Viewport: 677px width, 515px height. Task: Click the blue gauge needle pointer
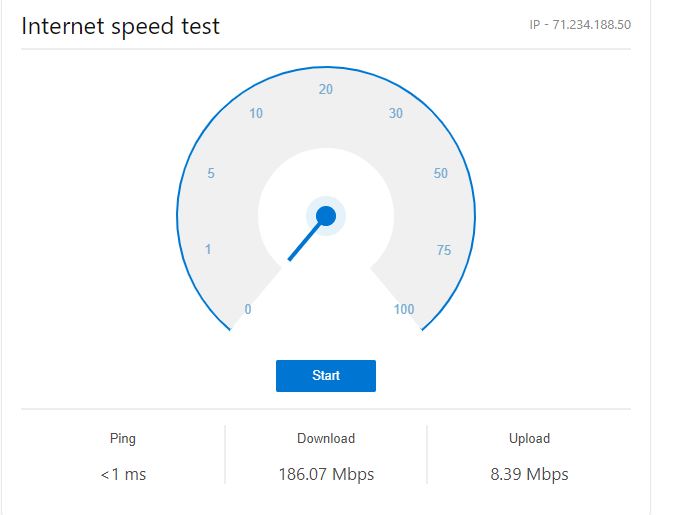[x=306, y=240]
